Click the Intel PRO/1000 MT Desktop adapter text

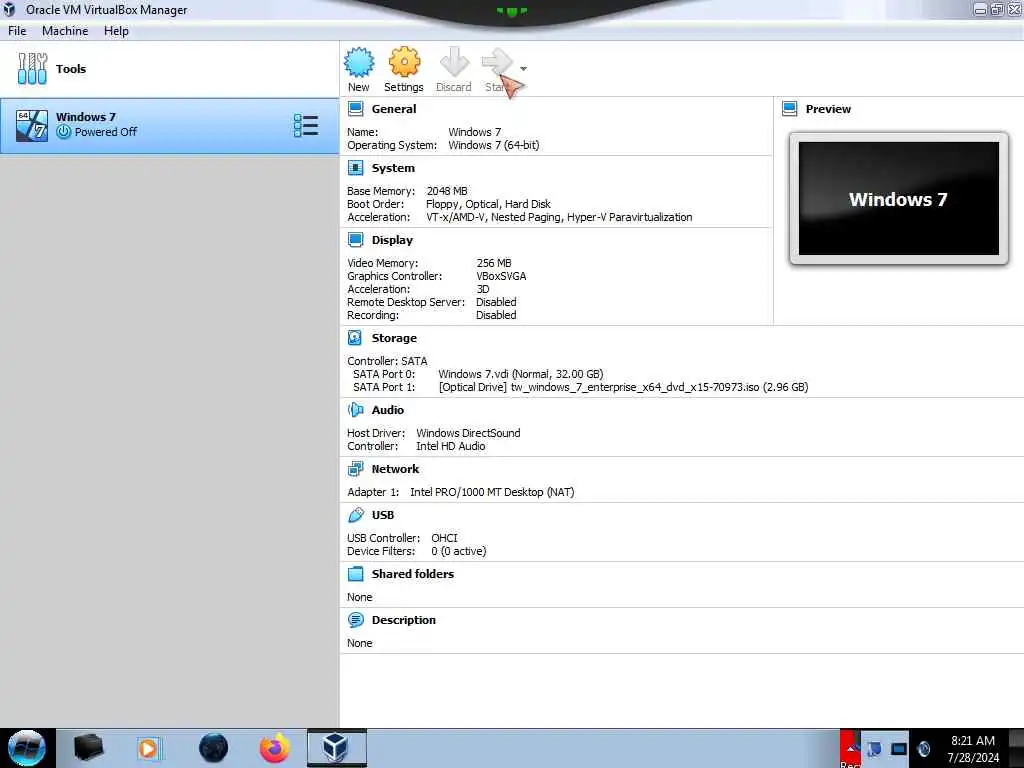pos(492,492)
